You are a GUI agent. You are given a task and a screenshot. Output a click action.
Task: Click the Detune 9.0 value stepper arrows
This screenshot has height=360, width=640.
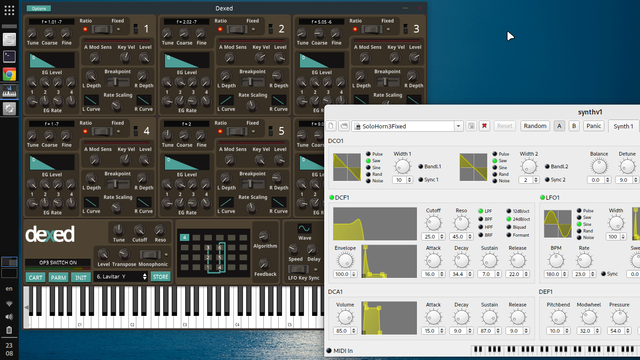pos(635,180)
